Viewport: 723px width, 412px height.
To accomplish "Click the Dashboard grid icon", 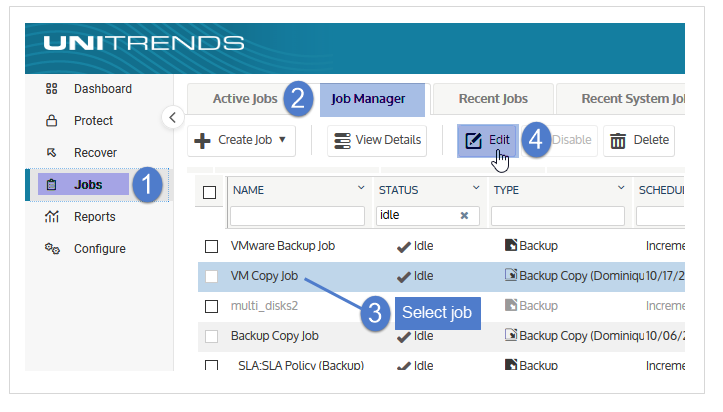I will (51, 88).
